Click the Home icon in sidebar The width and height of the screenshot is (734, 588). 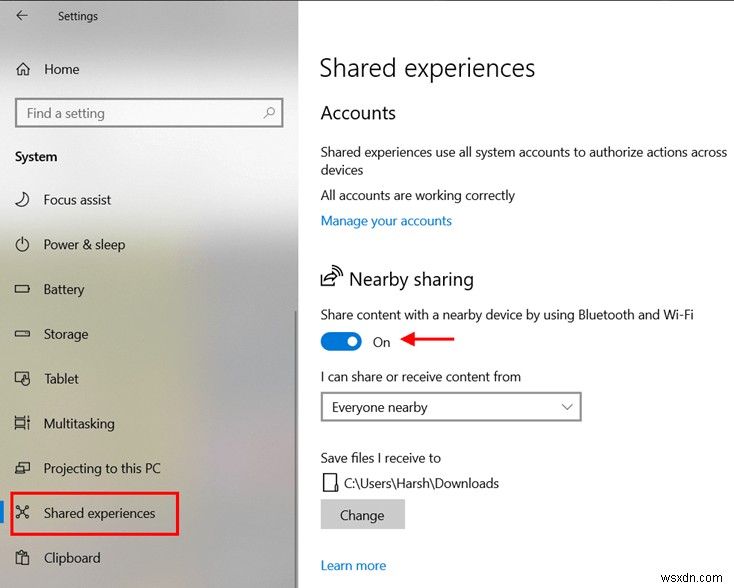(23, 69)
